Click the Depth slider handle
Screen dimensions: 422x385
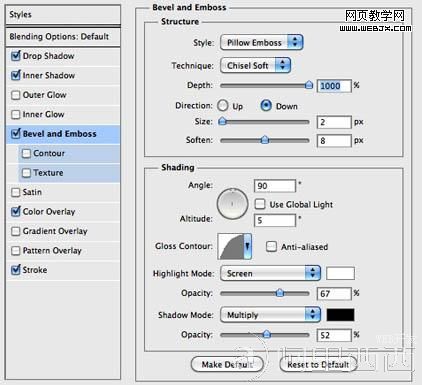click(309, 85)
